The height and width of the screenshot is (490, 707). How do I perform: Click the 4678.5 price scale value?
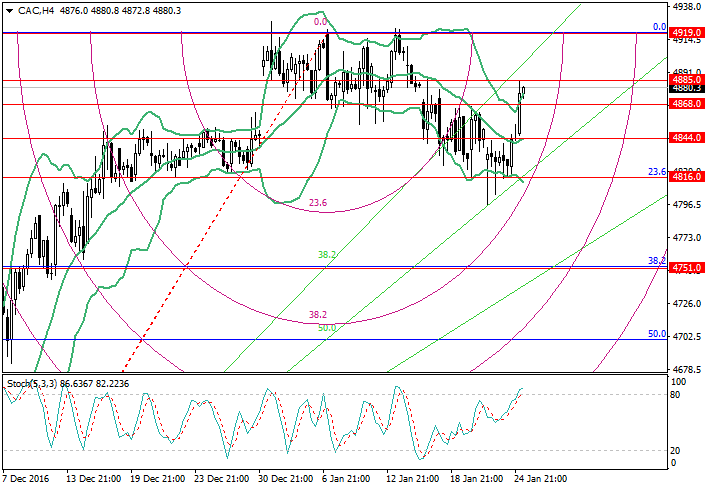click(x=687, y=370)
